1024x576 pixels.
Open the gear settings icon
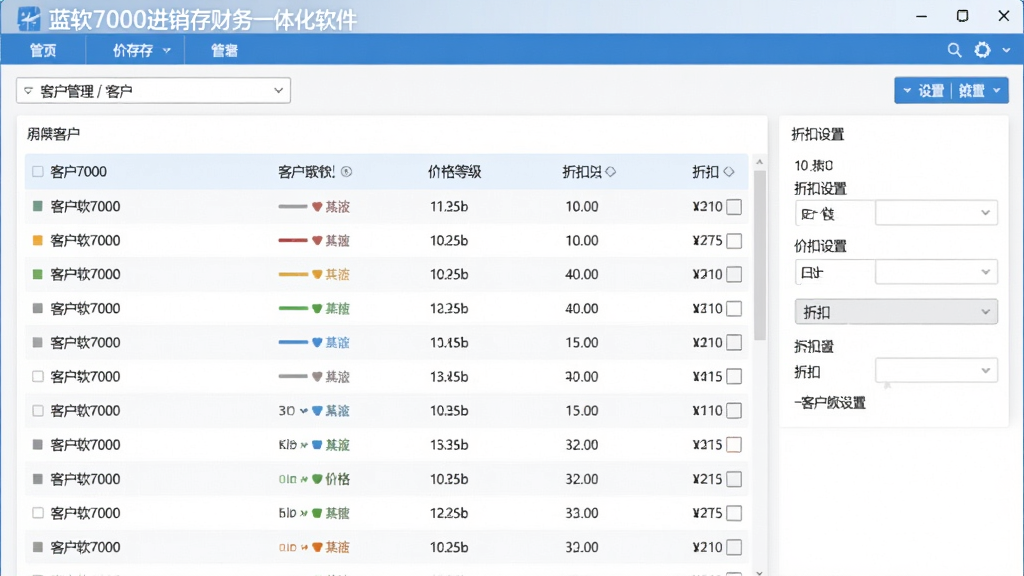[982, 50]
